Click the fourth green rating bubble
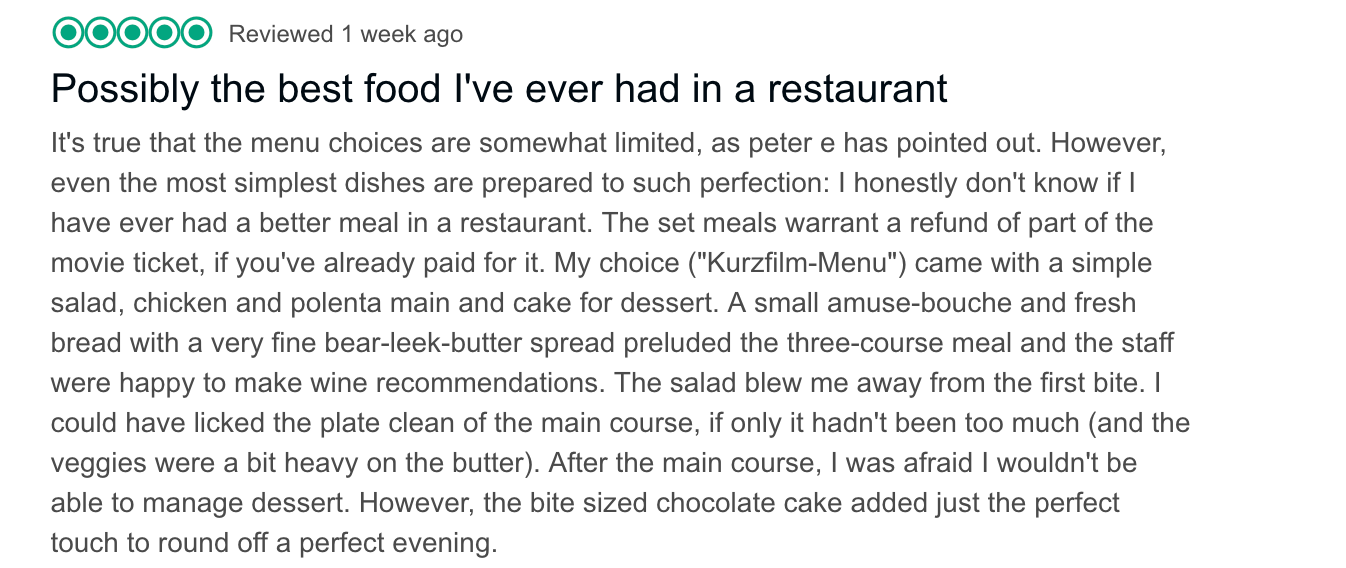1346x568 pixels. 164,33
